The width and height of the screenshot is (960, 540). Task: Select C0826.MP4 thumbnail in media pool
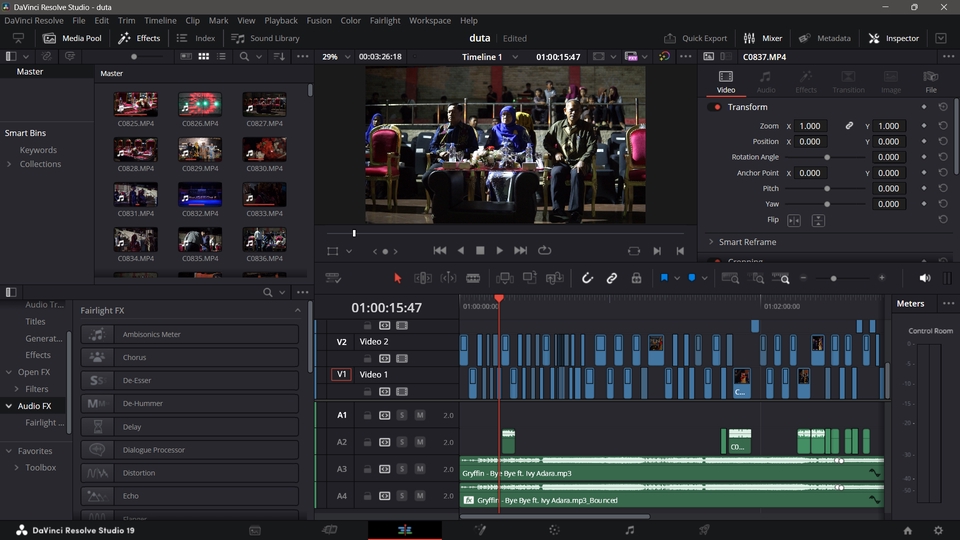[x=200, y=105]
